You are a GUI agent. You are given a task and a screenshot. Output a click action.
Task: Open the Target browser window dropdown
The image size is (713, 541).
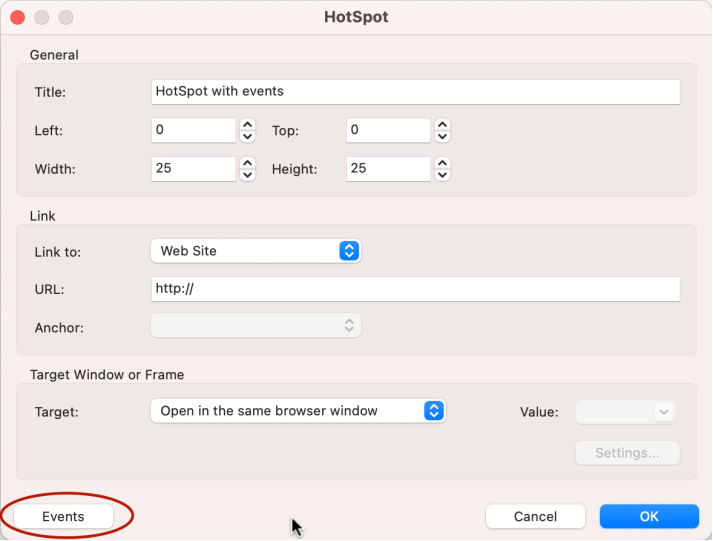298,411
